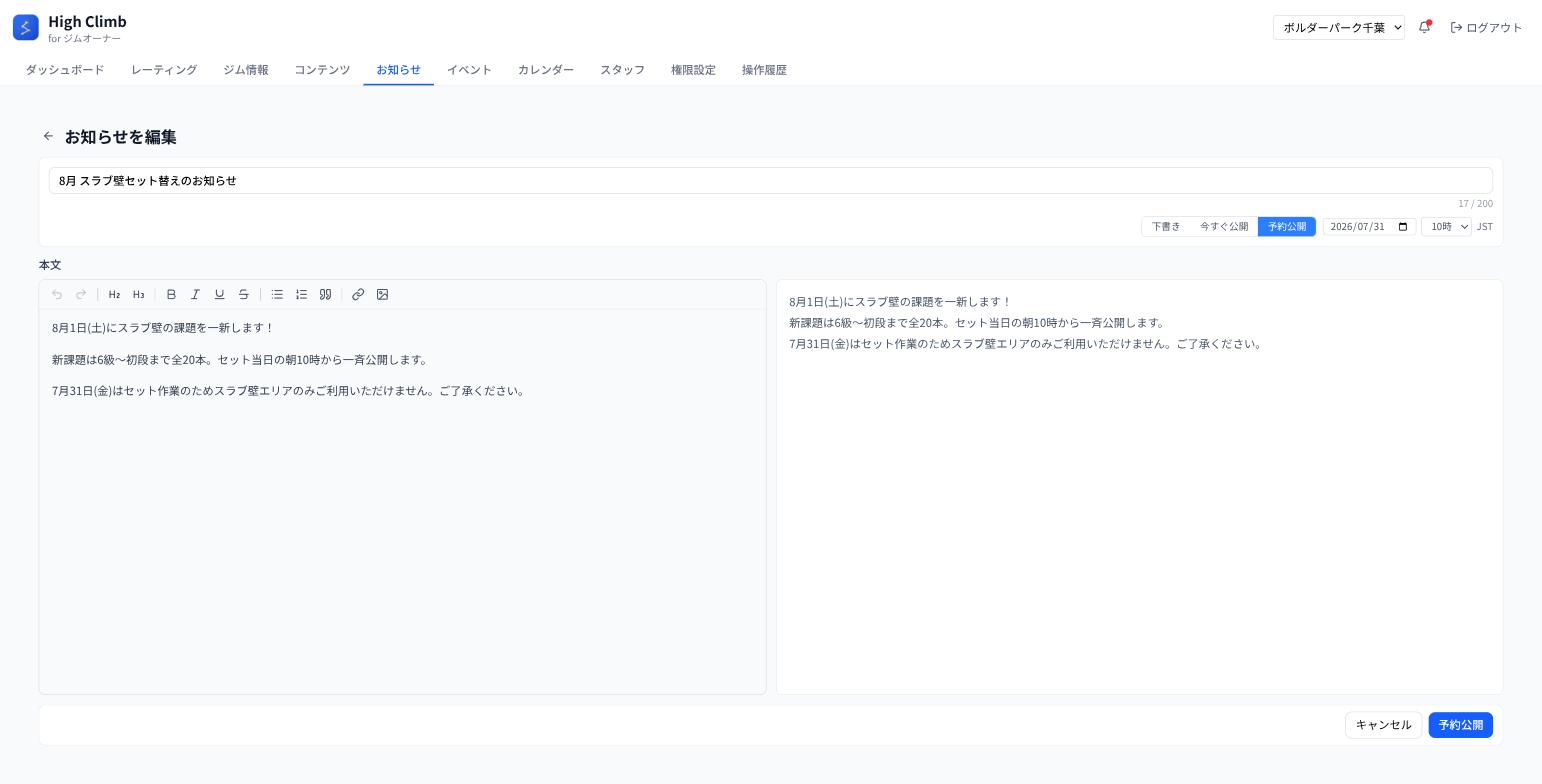Image resolution: width=1542 pixels, height=784 pixels.
Task: Apply H3 heading format
Action: click(x=138, y=294)
